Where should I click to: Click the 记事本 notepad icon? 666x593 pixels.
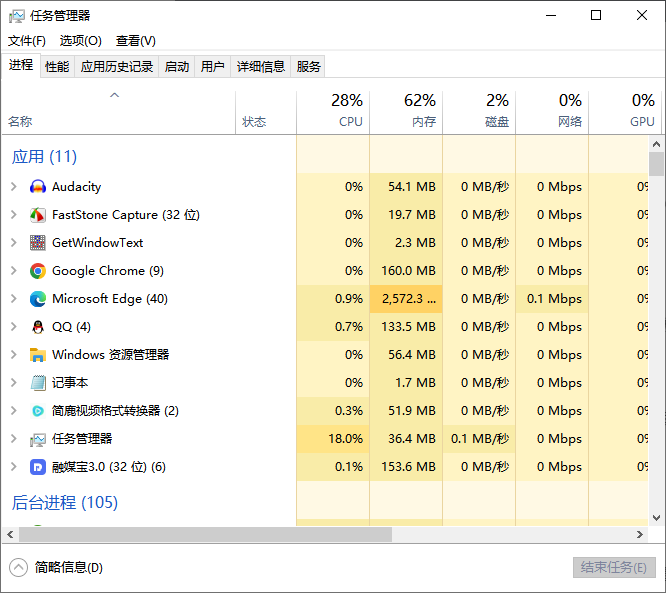[38, 383]
